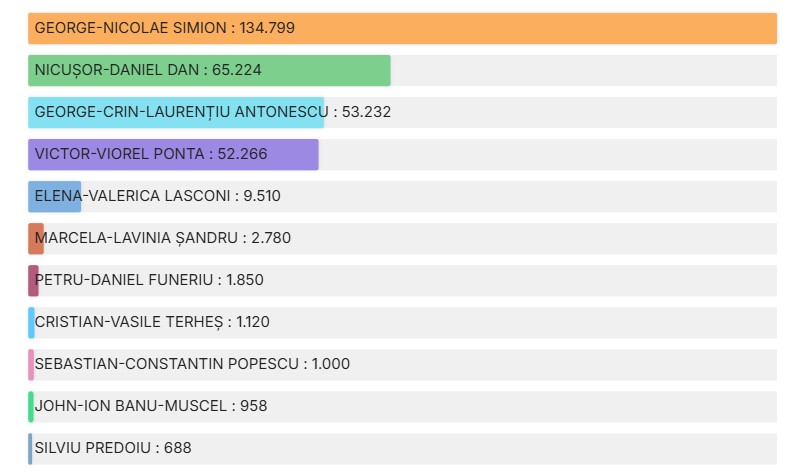Click the dark magenta marker for Petru-Daniel Funeriu
807x472 pixels.
point(33,280)
